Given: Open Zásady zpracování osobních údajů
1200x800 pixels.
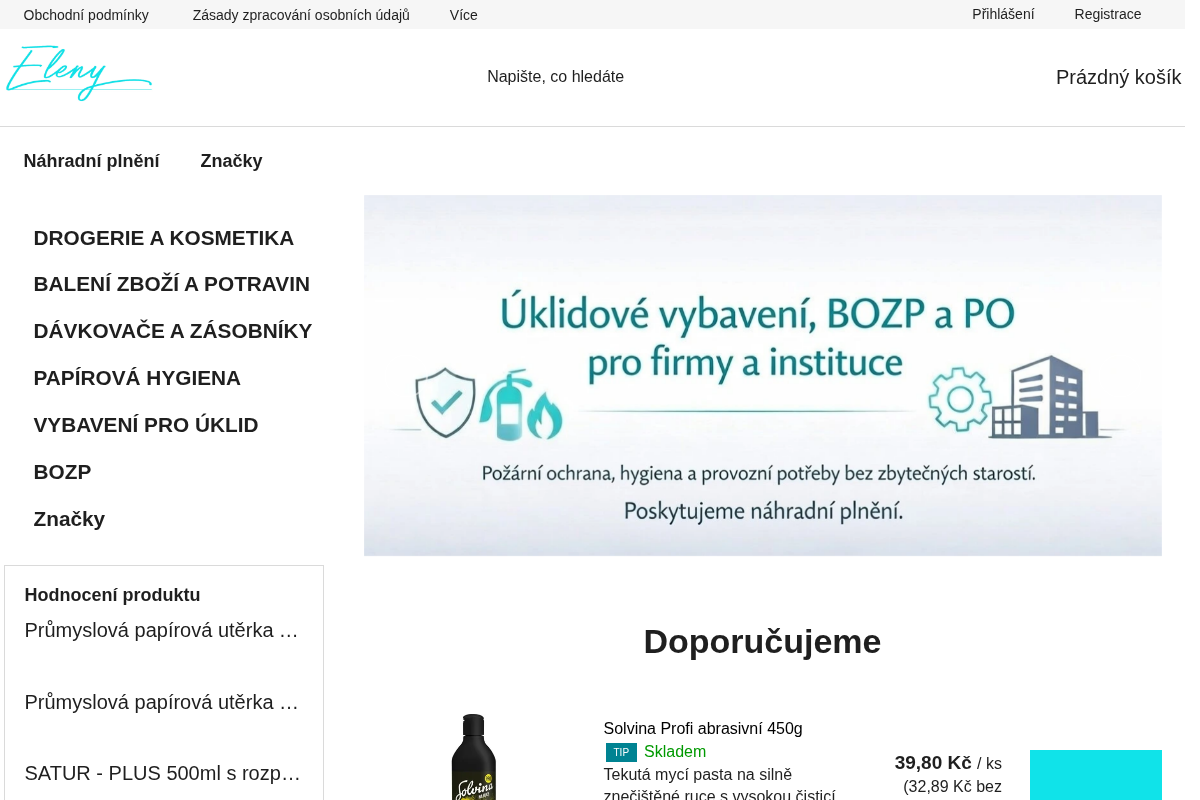Looking at the screenshot, I should [x=301, y=15].
